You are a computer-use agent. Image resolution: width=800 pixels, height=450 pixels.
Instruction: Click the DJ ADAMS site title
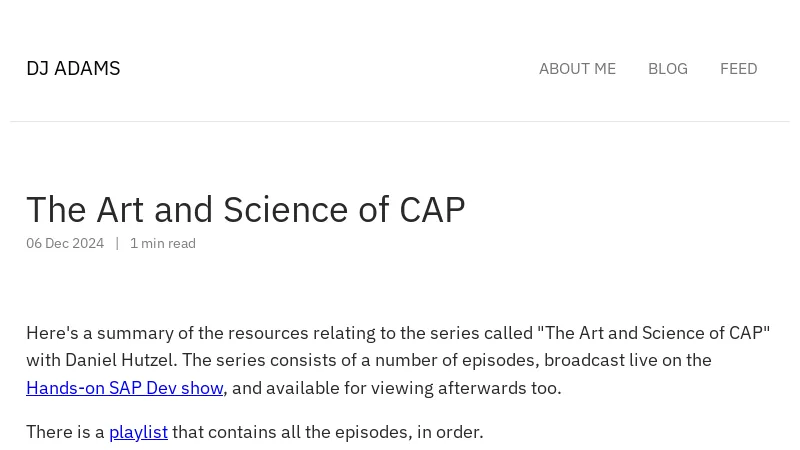(73, 68)
